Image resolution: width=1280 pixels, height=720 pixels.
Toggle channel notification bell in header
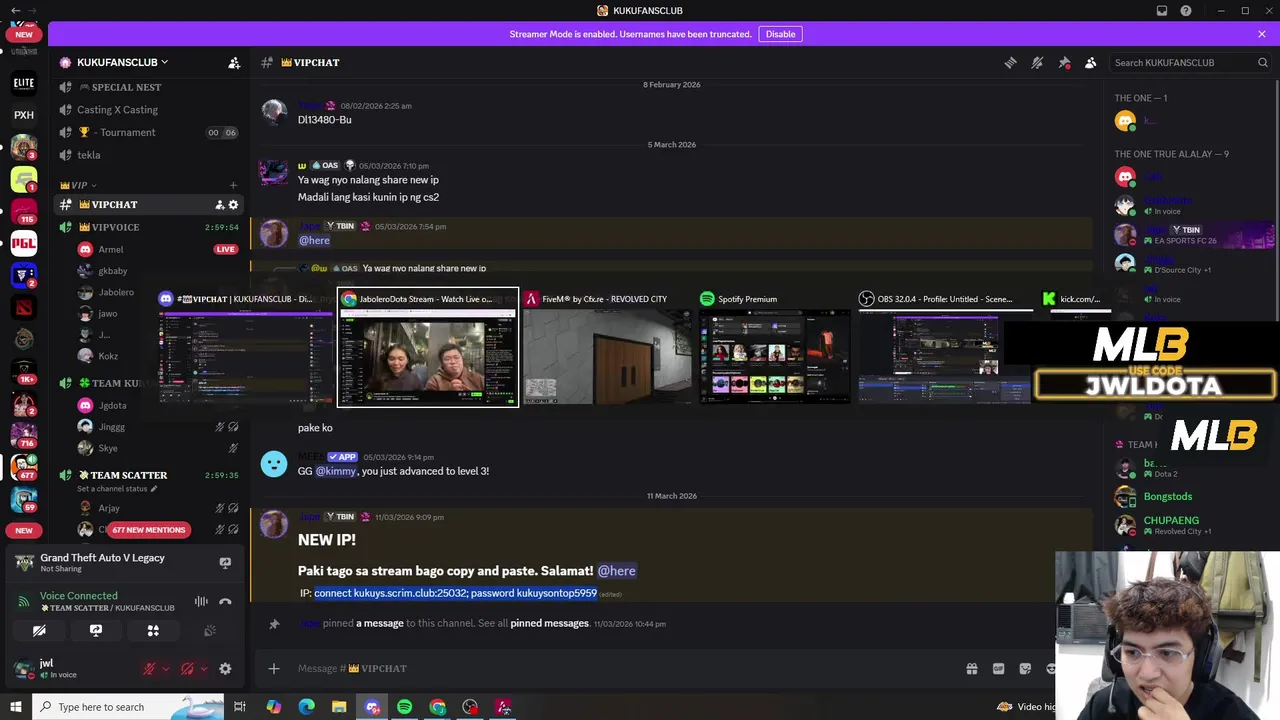point(1037,62)
